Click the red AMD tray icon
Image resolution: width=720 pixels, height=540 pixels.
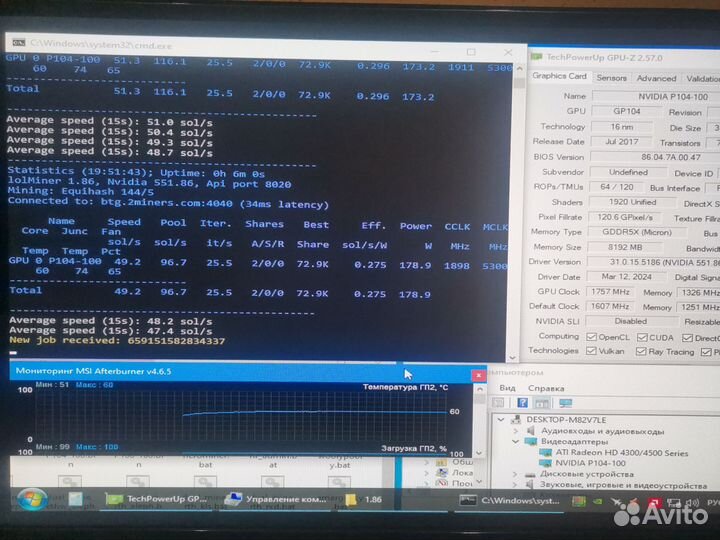(654, 501)
